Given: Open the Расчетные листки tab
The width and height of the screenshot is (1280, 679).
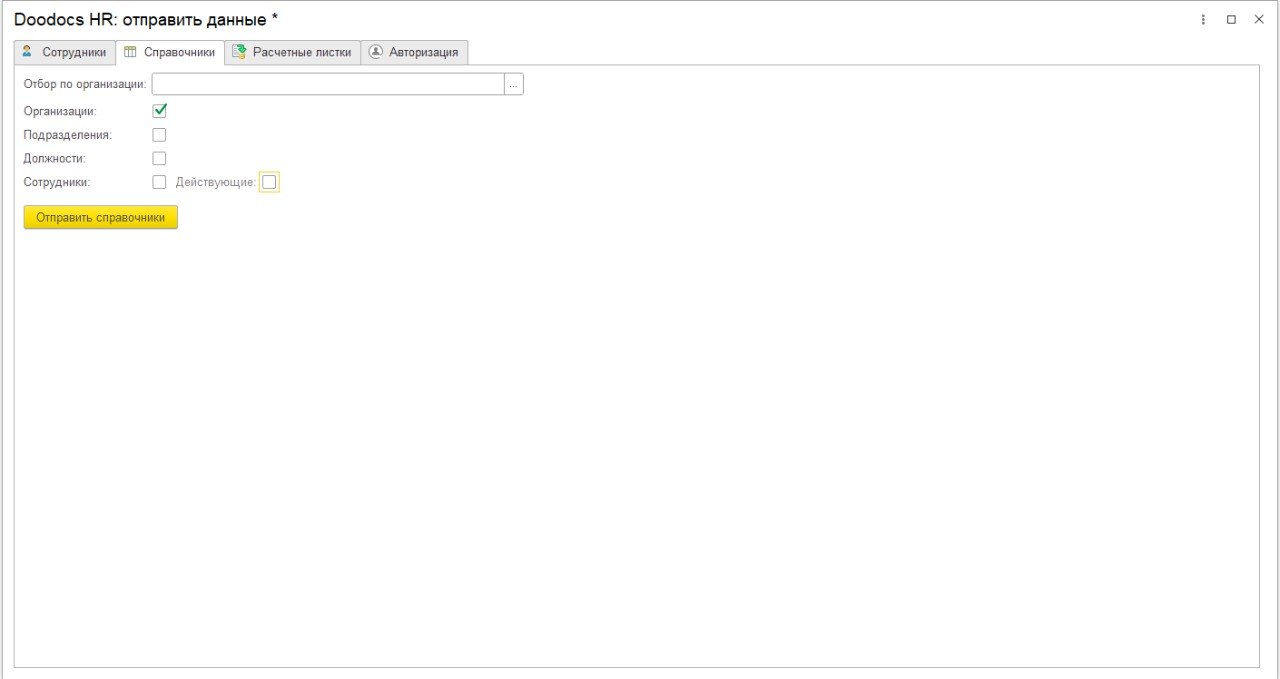Looking at the screenshot, I should click(292, 52).
